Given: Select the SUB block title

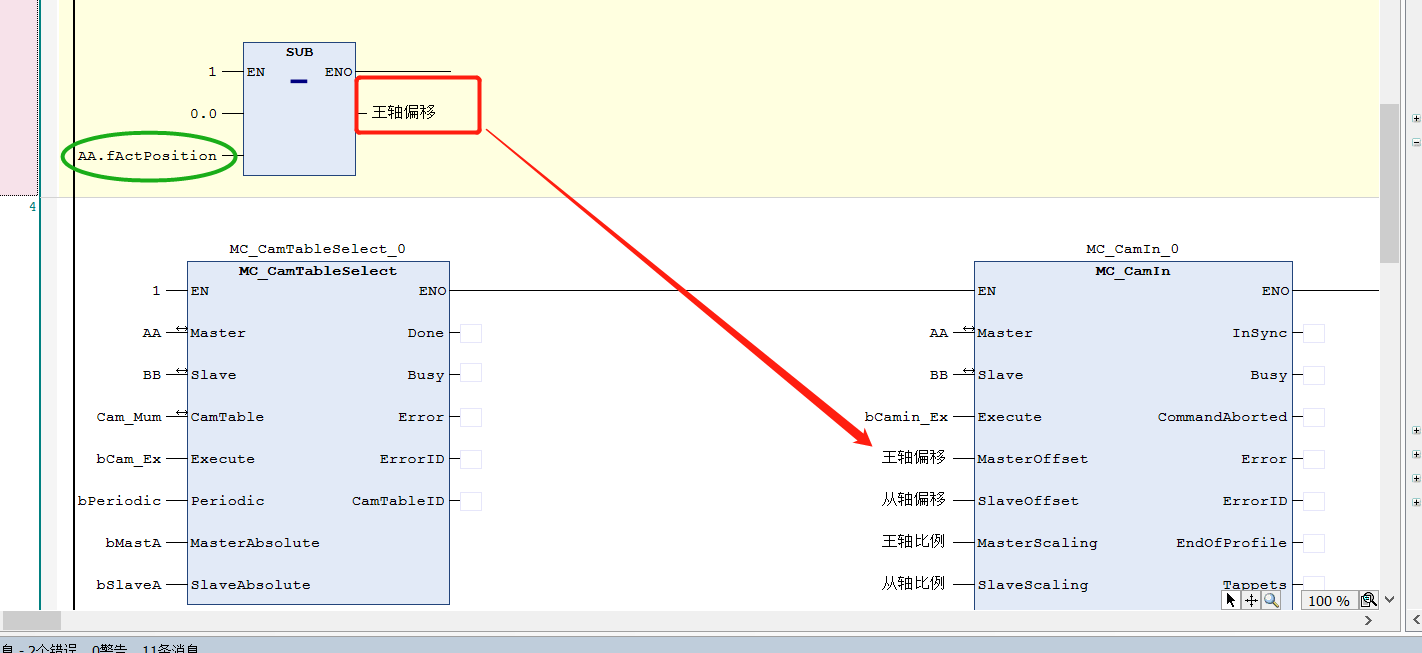Looking at the screenshot, I should tap(299, 52).
